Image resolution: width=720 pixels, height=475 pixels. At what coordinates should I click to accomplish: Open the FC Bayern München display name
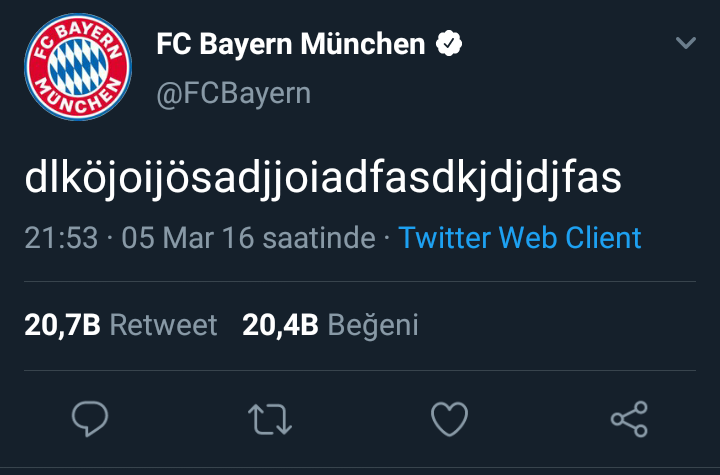click(291, 45)
